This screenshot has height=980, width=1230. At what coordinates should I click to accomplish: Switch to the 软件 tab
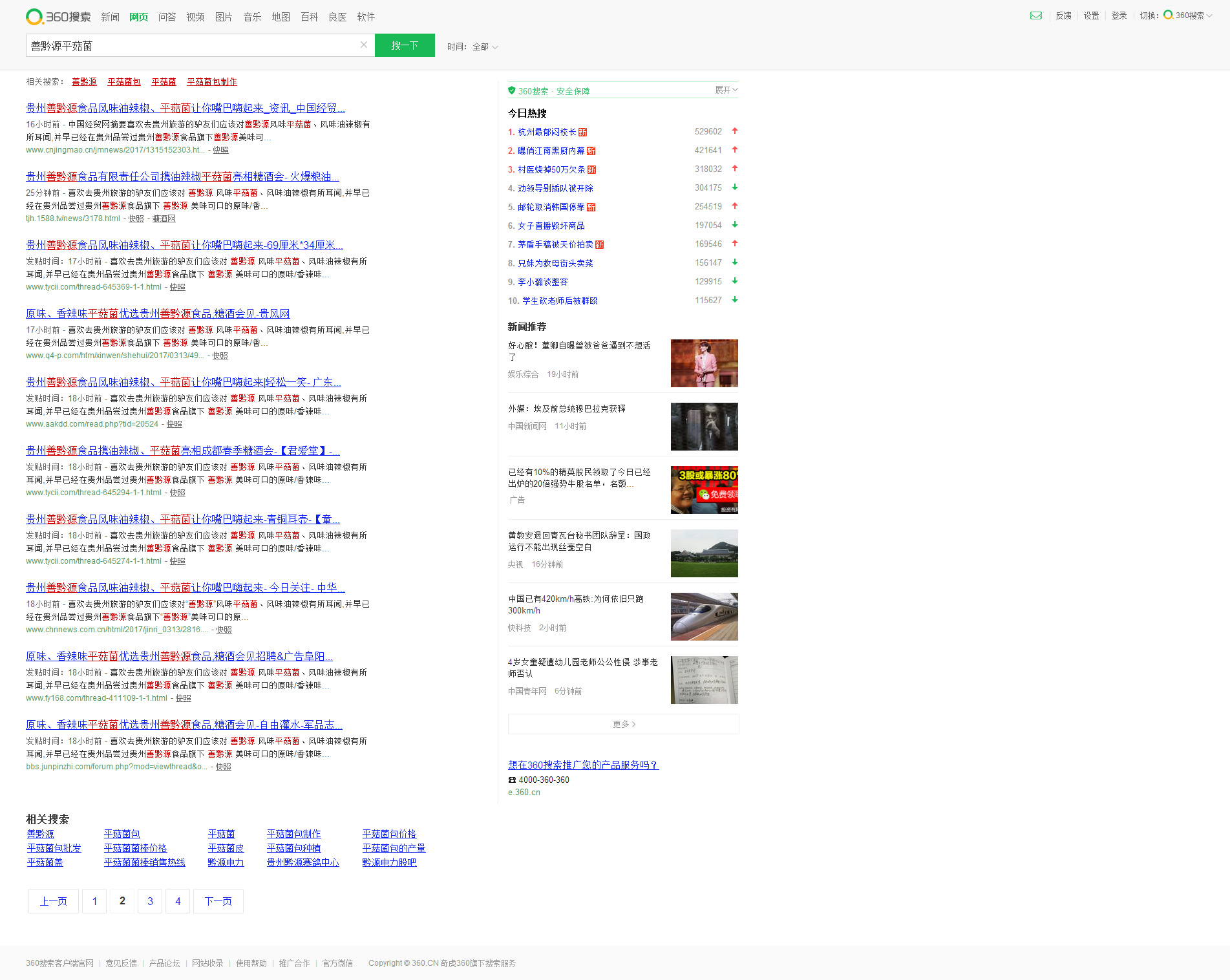[366, 17]
